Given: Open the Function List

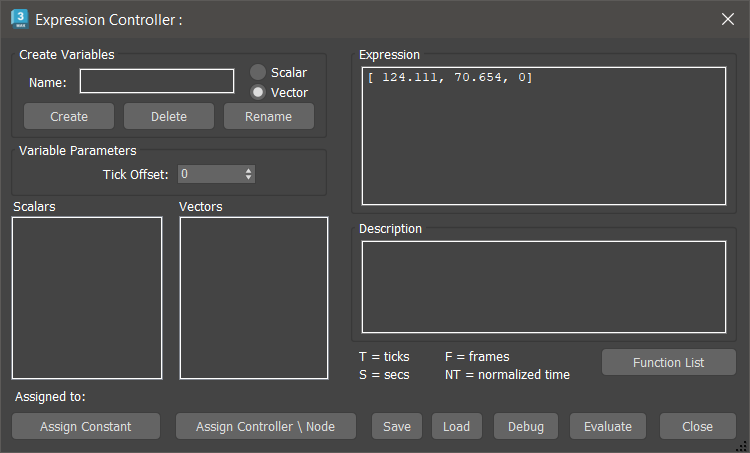Looking at the screenshot, I should click(x=668, y=362).
